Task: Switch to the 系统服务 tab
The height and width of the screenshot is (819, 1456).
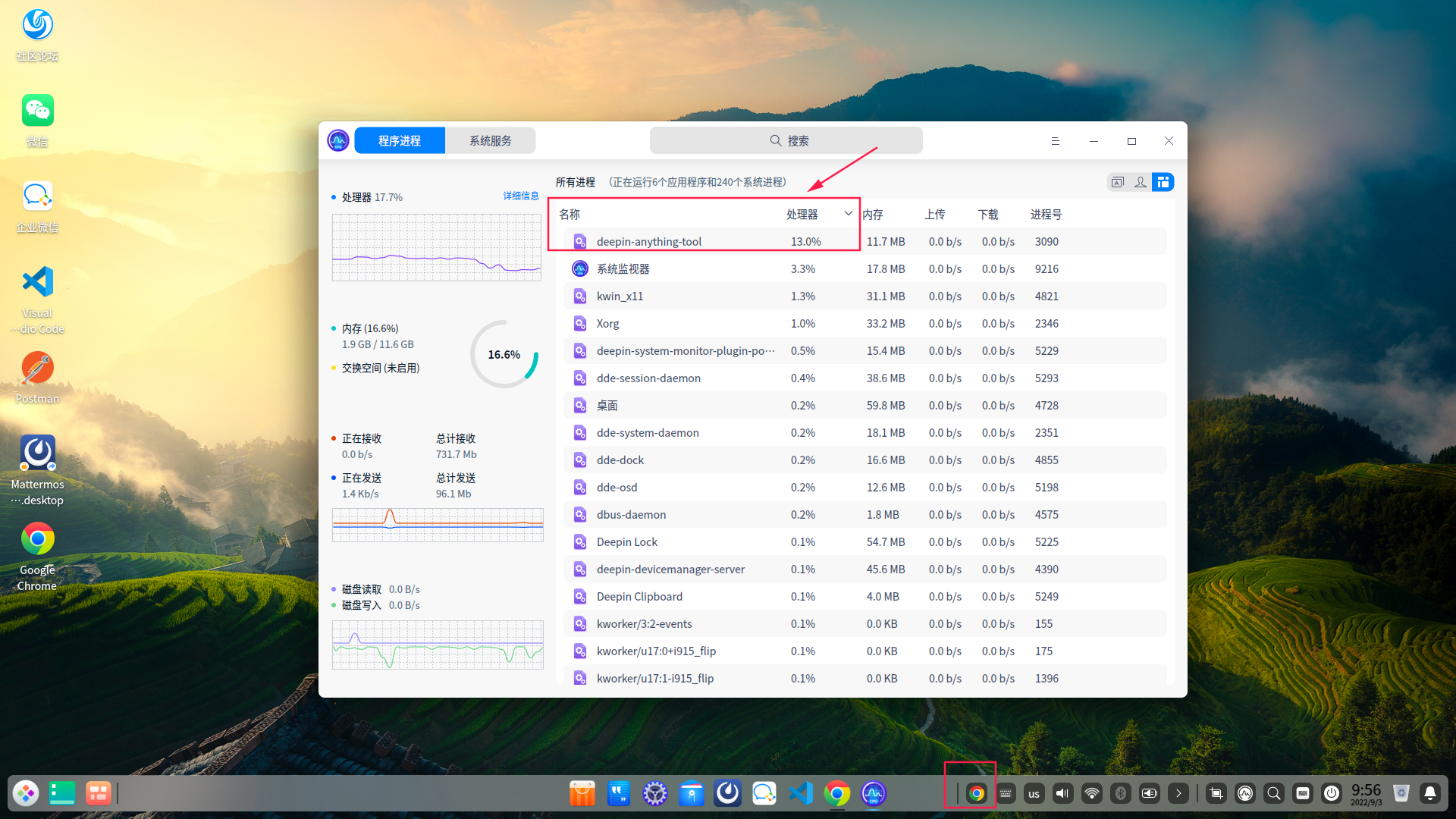Action: (x=490, y=141)
